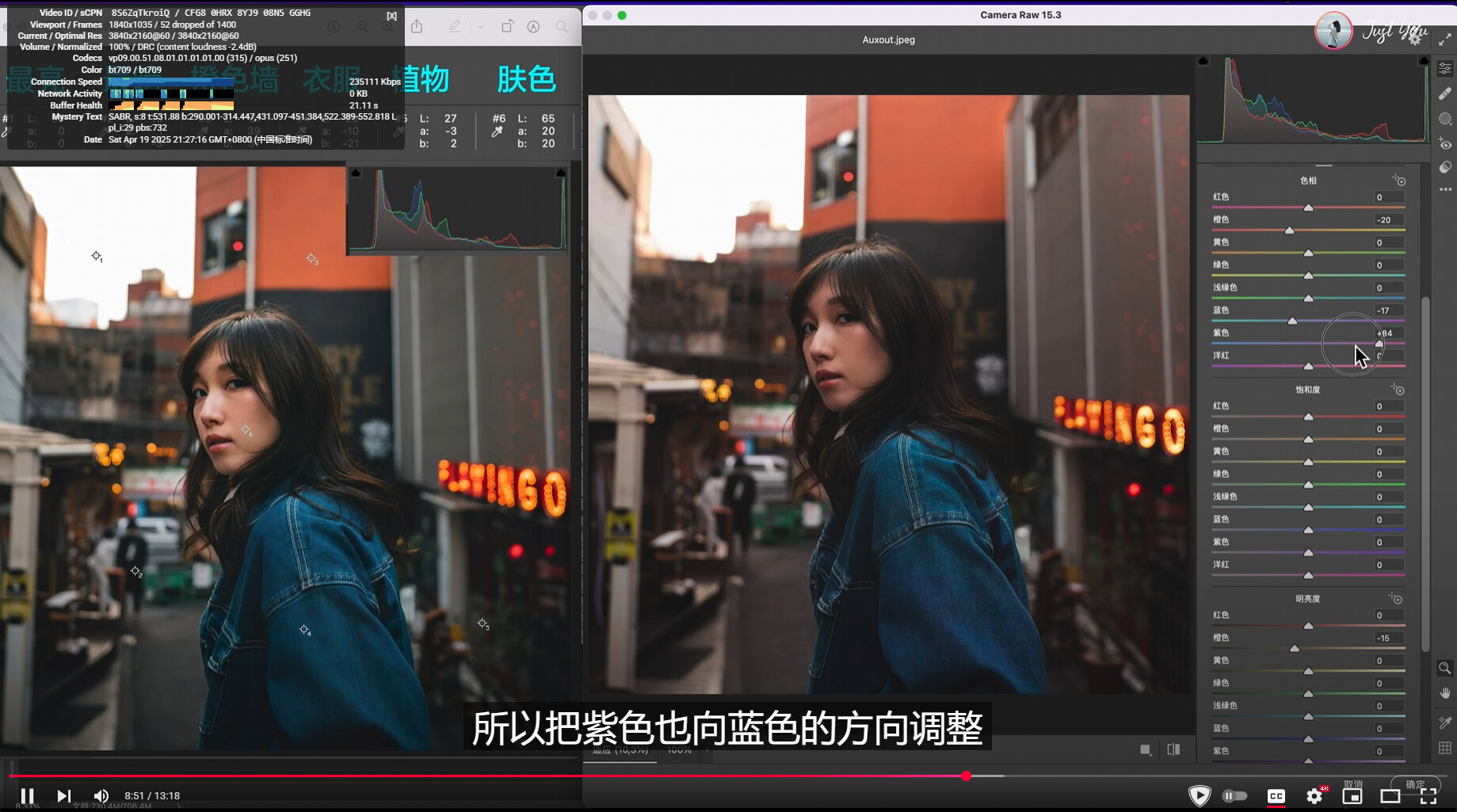Click the saturation 红色 value field

(1388, 406)
